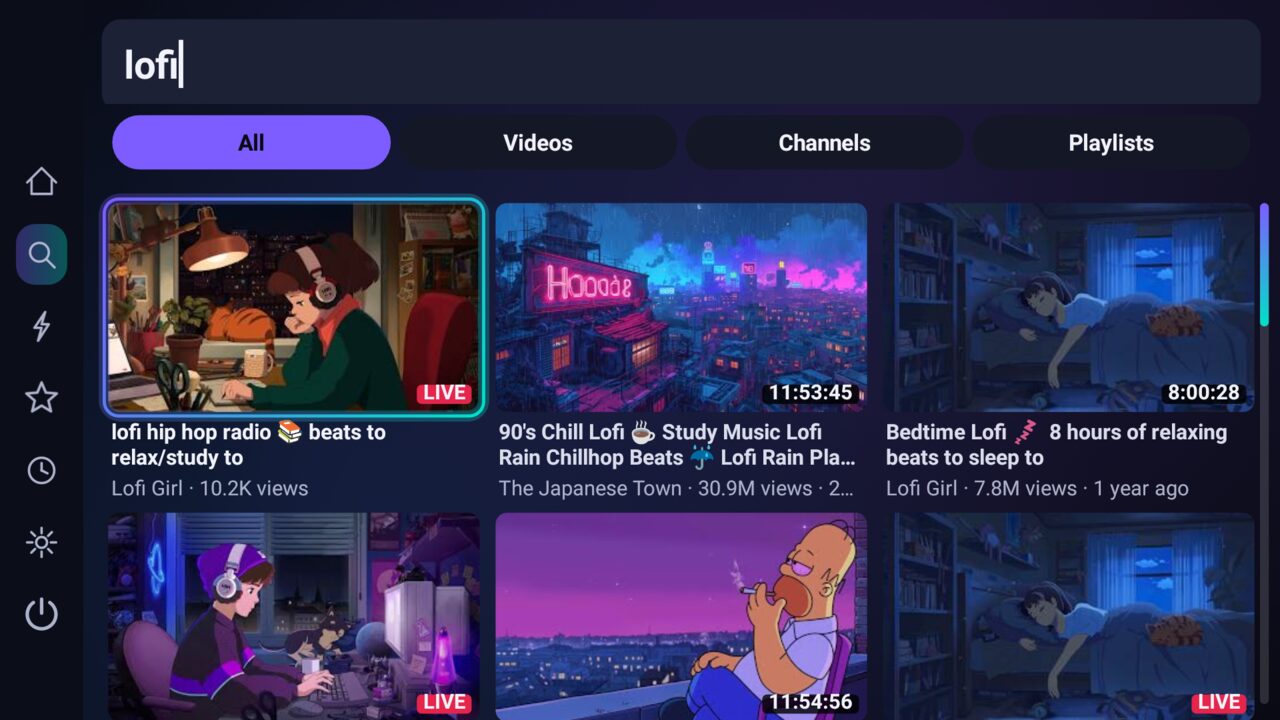Image resolution: width=1280 pixels, height=720 pixels.
Task: Click the power icon in sidebar
Action: (41, 614)
